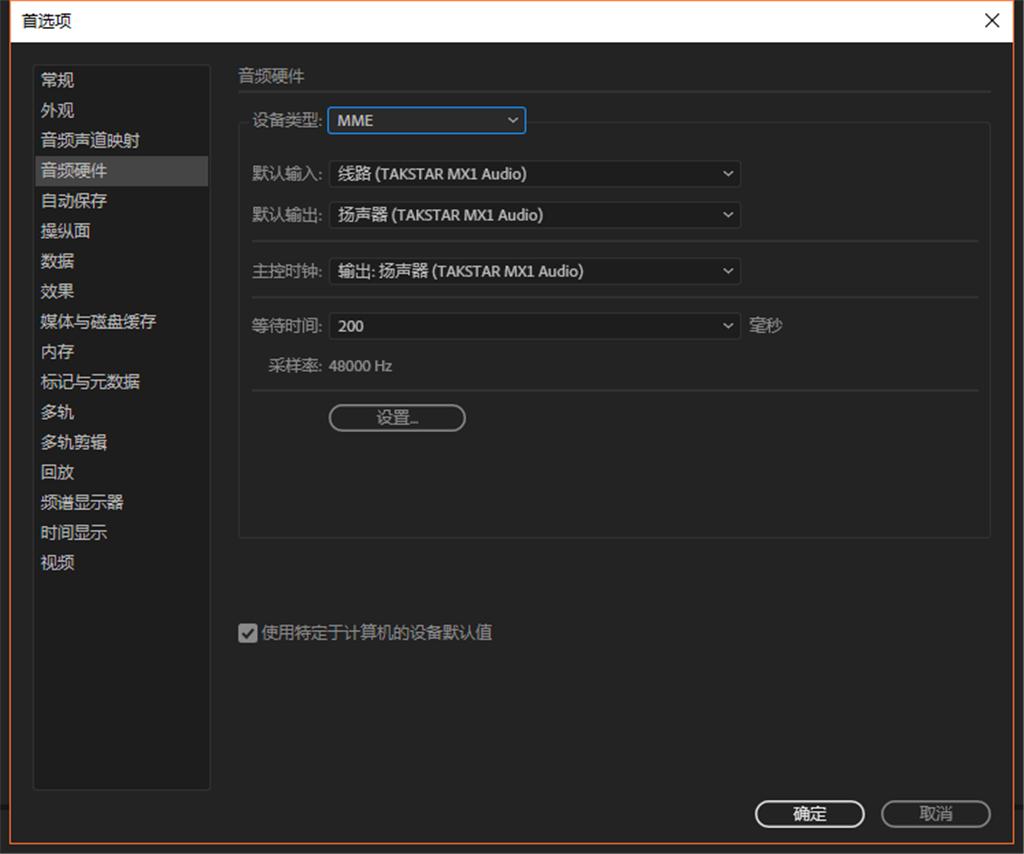
Task: Click the 设置... settings button
Action: click(x=395, y=417)
